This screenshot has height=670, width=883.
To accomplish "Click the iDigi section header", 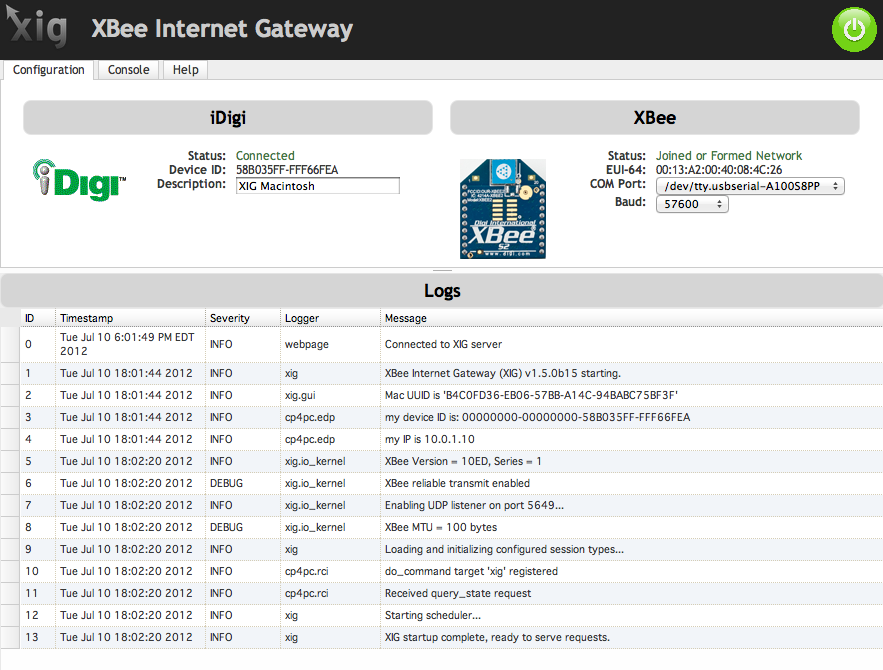I will pyautogui.click(x=228, y=118).
